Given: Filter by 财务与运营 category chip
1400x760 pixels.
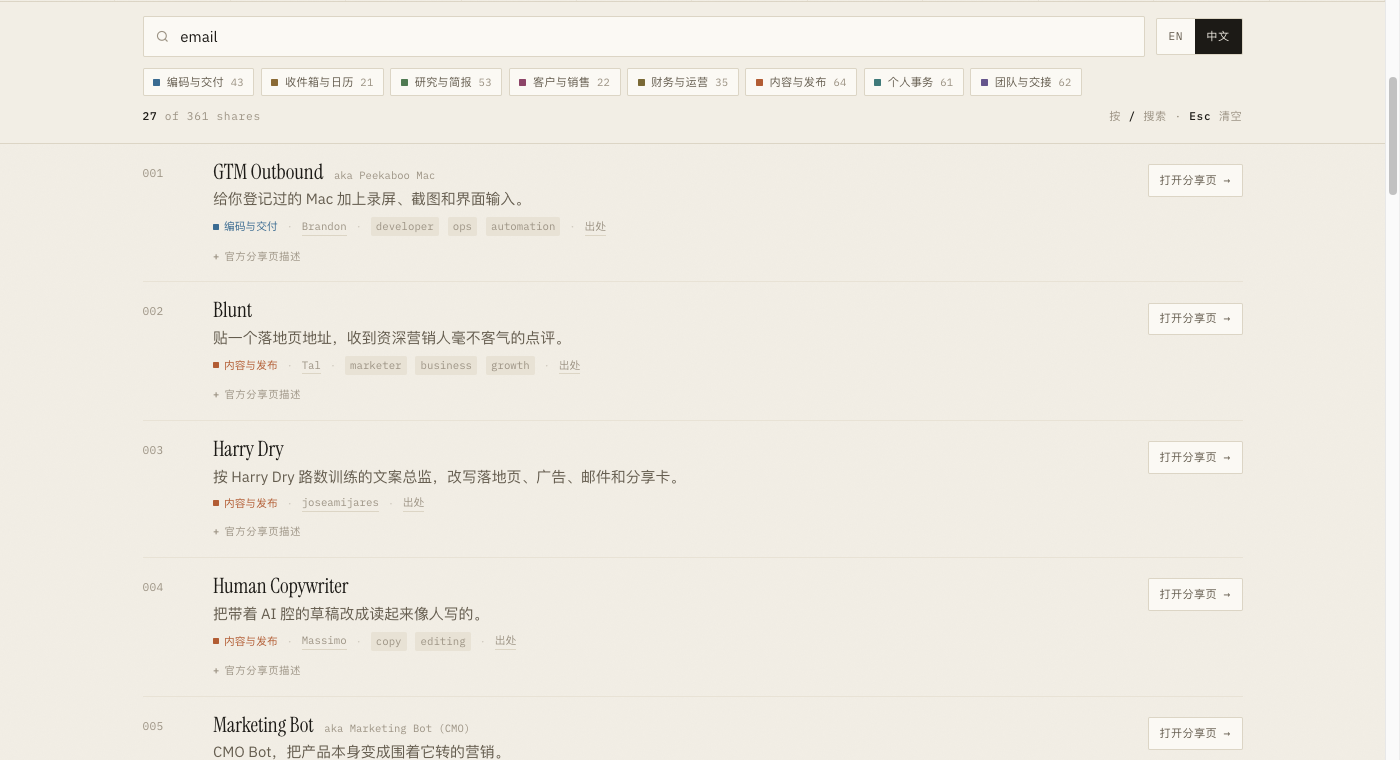Looking at the screenshot, I should [683, 82].
